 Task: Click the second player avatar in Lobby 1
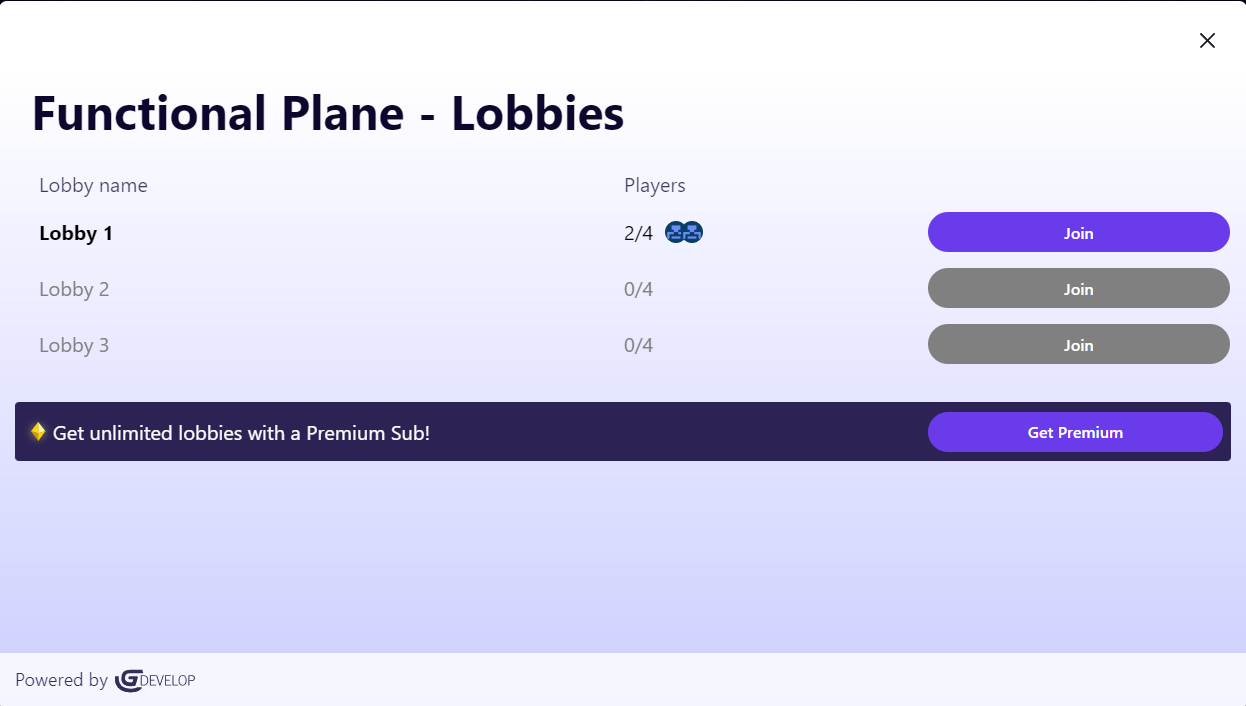[692, 232]
